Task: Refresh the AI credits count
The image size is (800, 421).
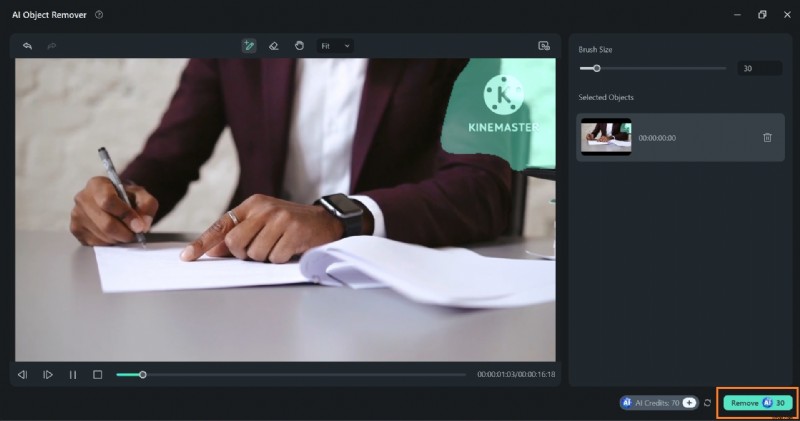Action: pos(707,403)
